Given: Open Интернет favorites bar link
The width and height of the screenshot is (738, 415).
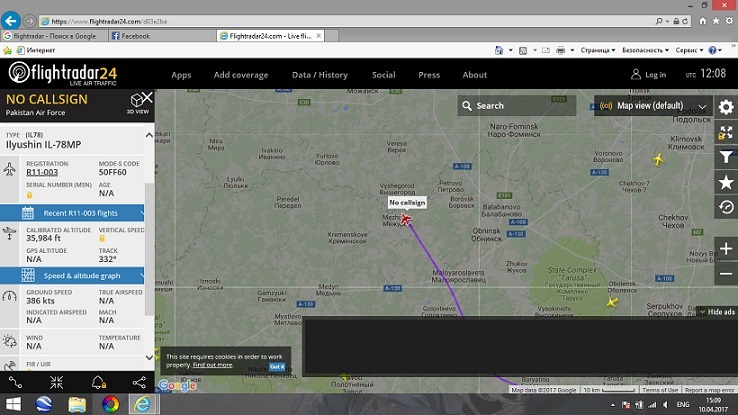Looking at the screenshot, I should tap(37, 50).
